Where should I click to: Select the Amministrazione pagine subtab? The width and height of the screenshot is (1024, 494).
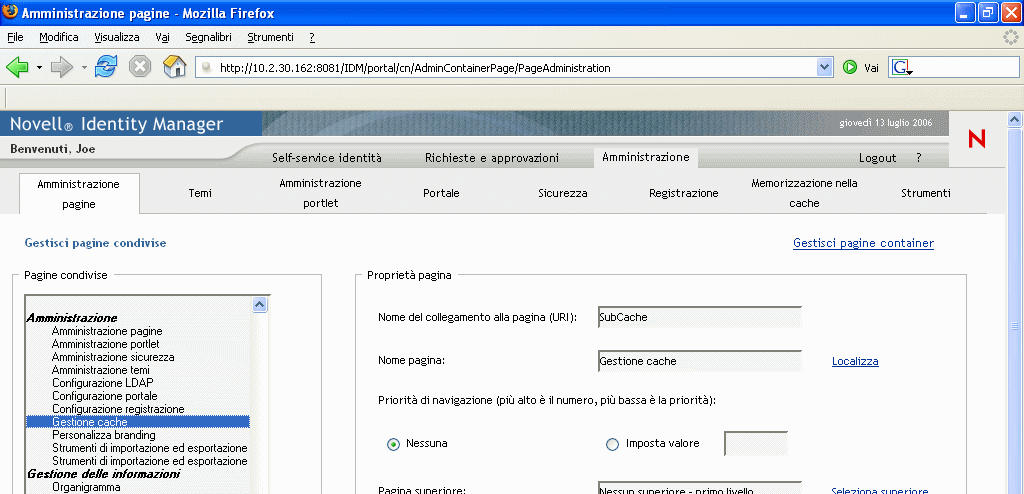click(x=79, y=193)
